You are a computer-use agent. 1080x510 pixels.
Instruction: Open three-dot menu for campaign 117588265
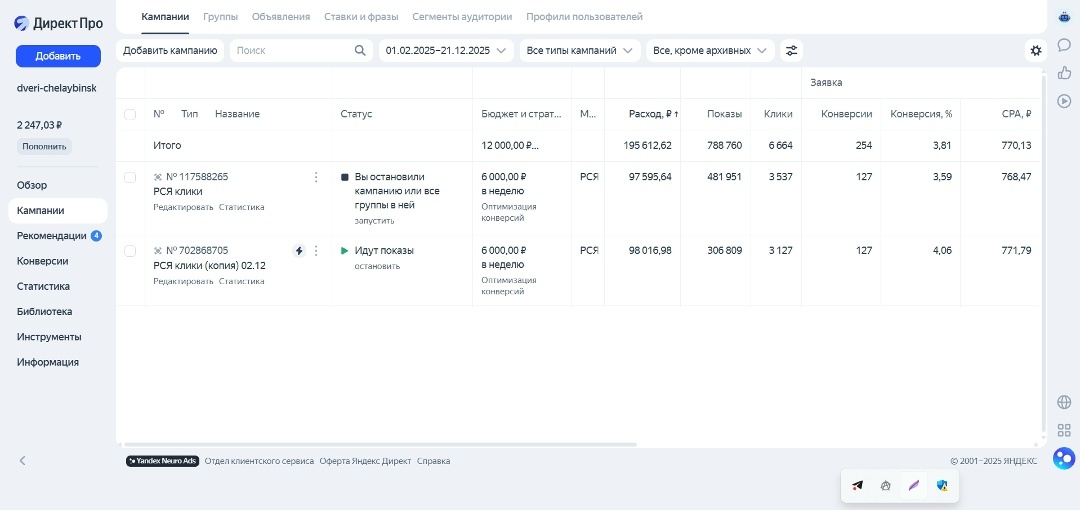click(x=316, y=177)
